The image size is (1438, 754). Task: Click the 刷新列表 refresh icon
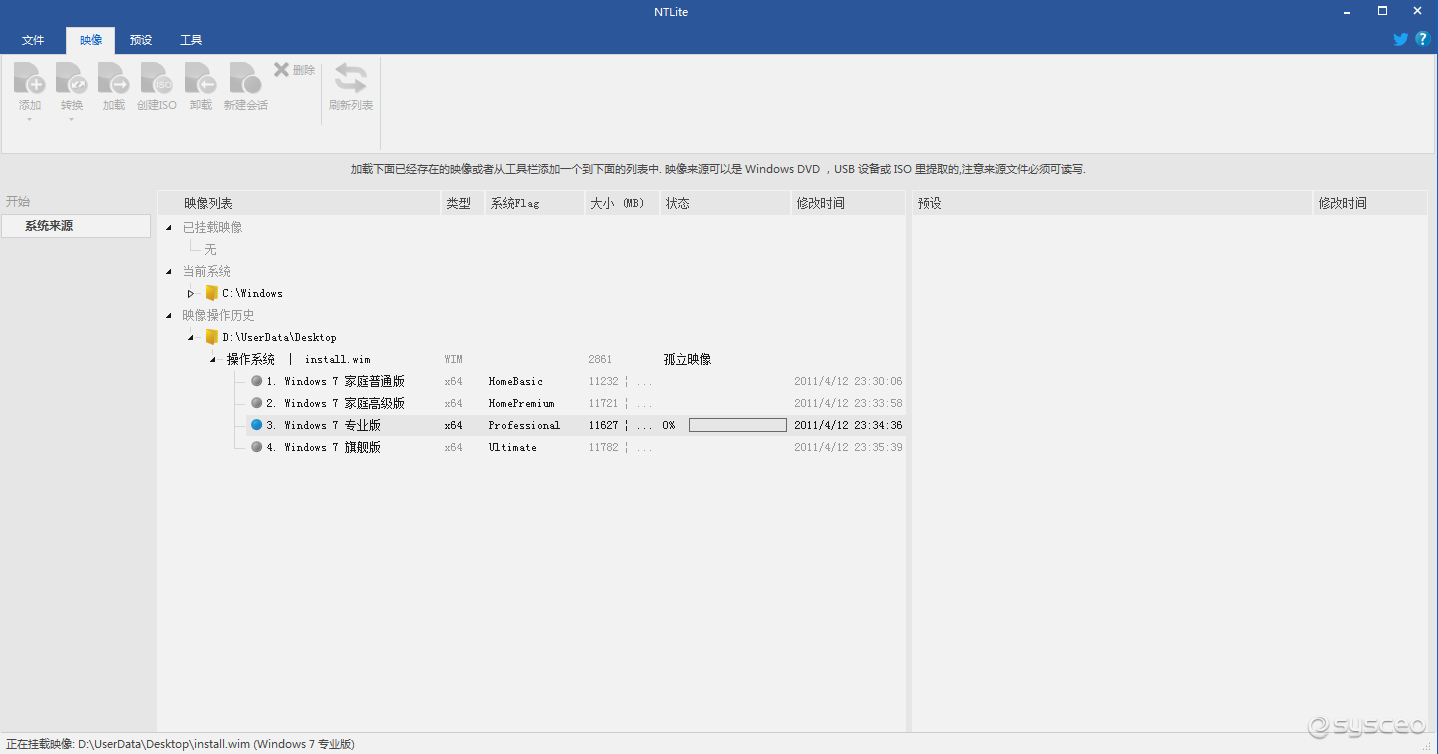click(350, 78)
